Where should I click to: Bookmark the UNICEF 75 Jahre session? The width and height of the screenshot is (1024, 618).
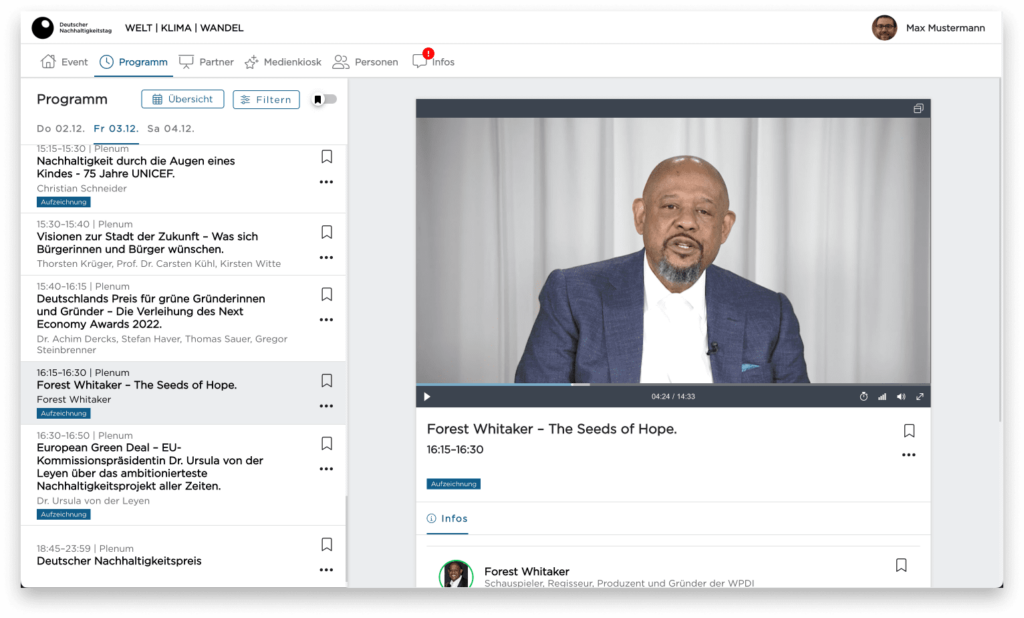[x=326, y=157]
